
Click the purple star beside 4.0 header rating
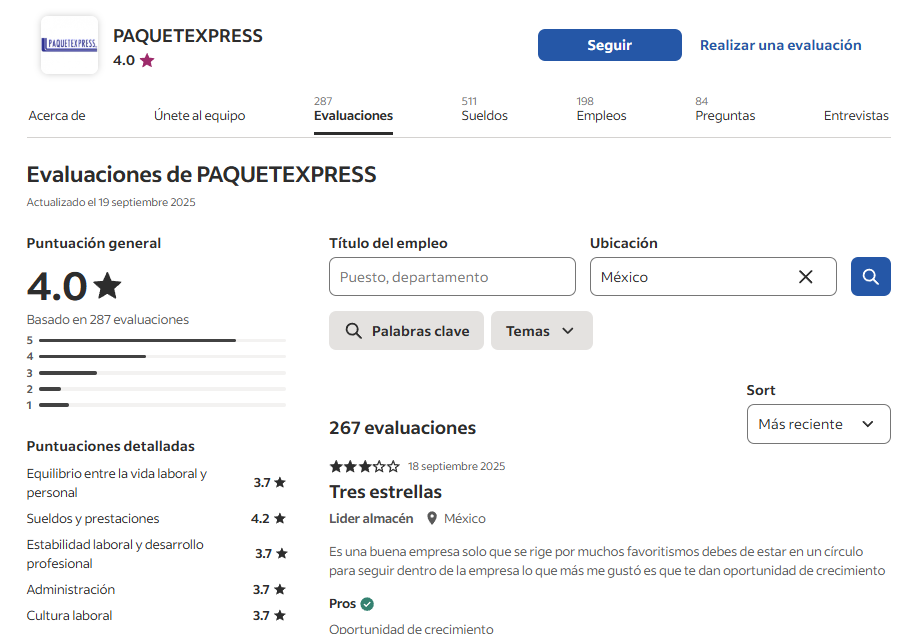(x=147, y=60)
